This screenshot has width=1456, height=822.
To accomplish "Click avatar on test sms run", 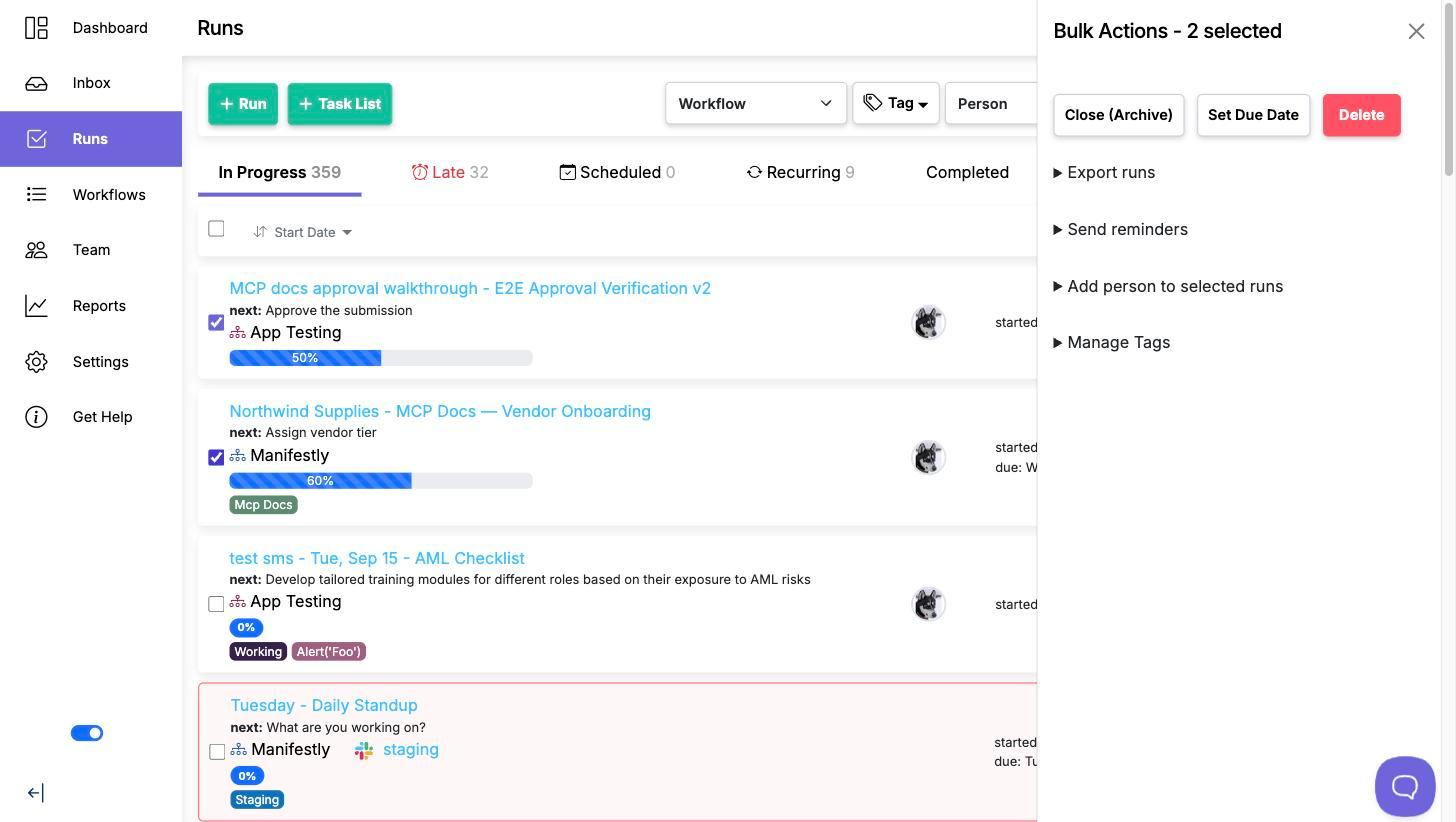I will point(929,604).
